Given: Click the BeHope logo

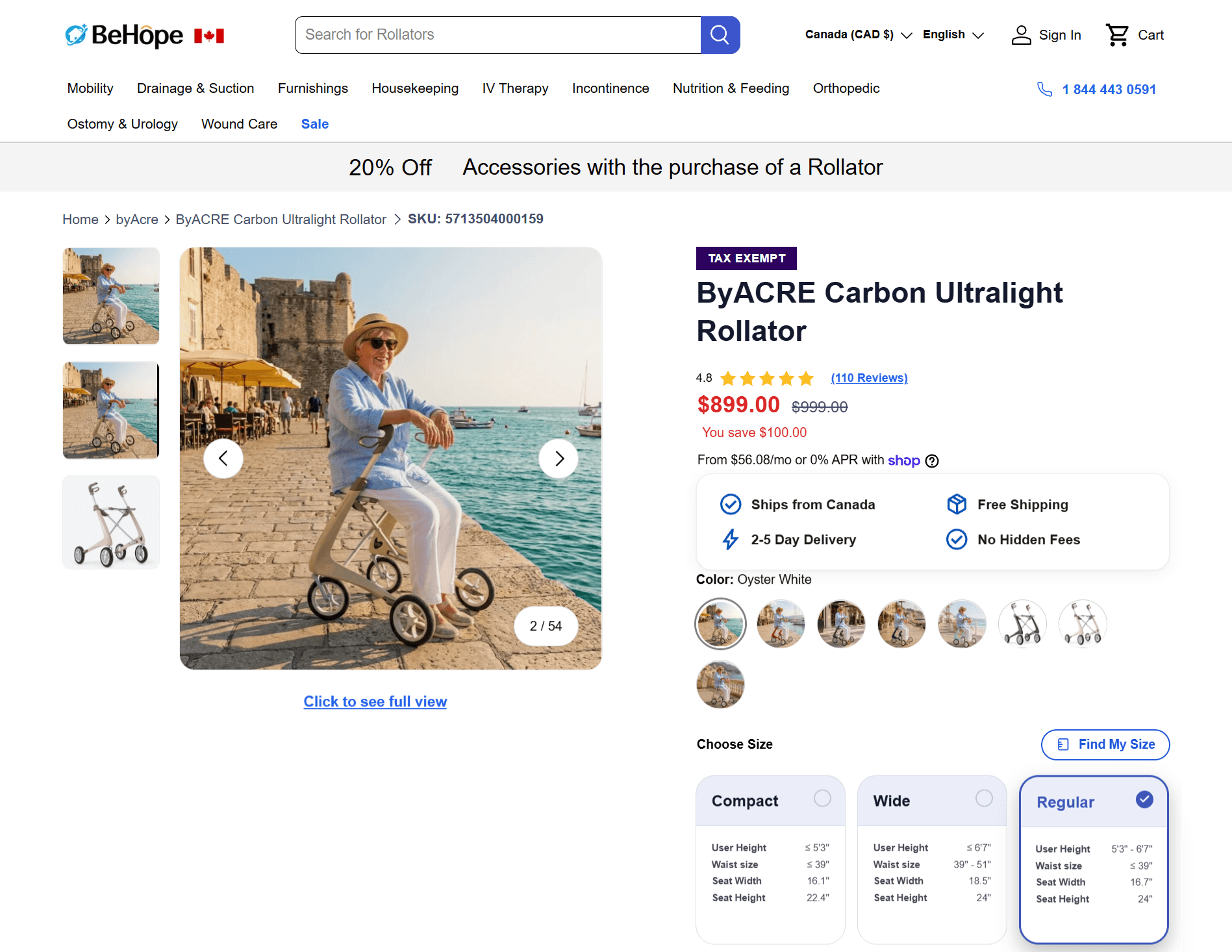Looking at the screenshot, I should [x=124, y=35].
